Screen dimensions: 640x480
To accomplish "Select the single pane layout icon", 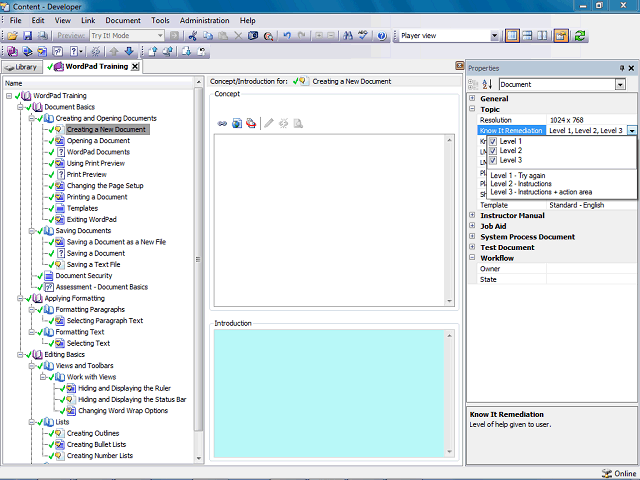I will click(512, 36).
